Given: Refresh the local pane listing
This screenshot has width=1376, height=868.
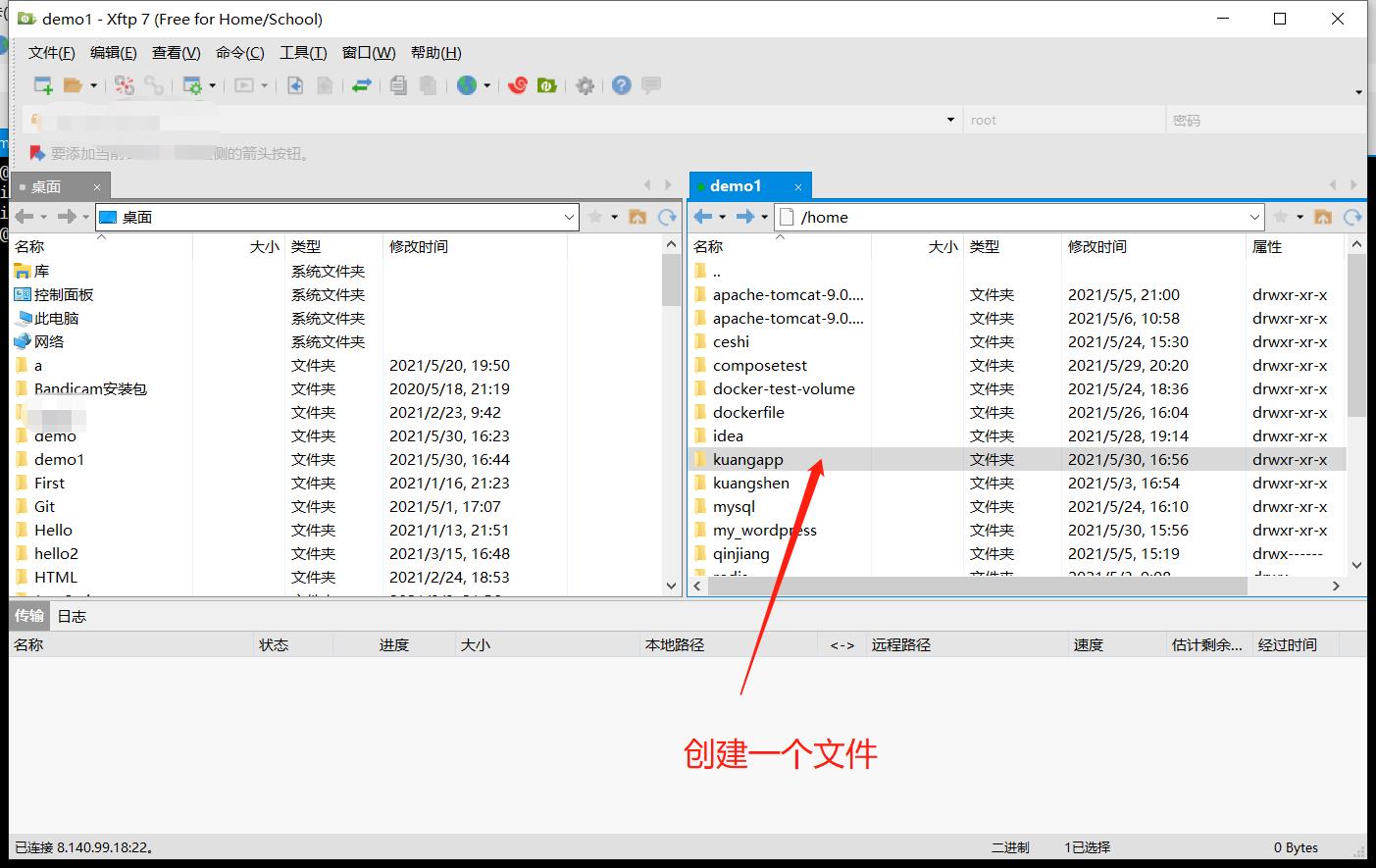Looking at the screenshot, I should point(668,217).
